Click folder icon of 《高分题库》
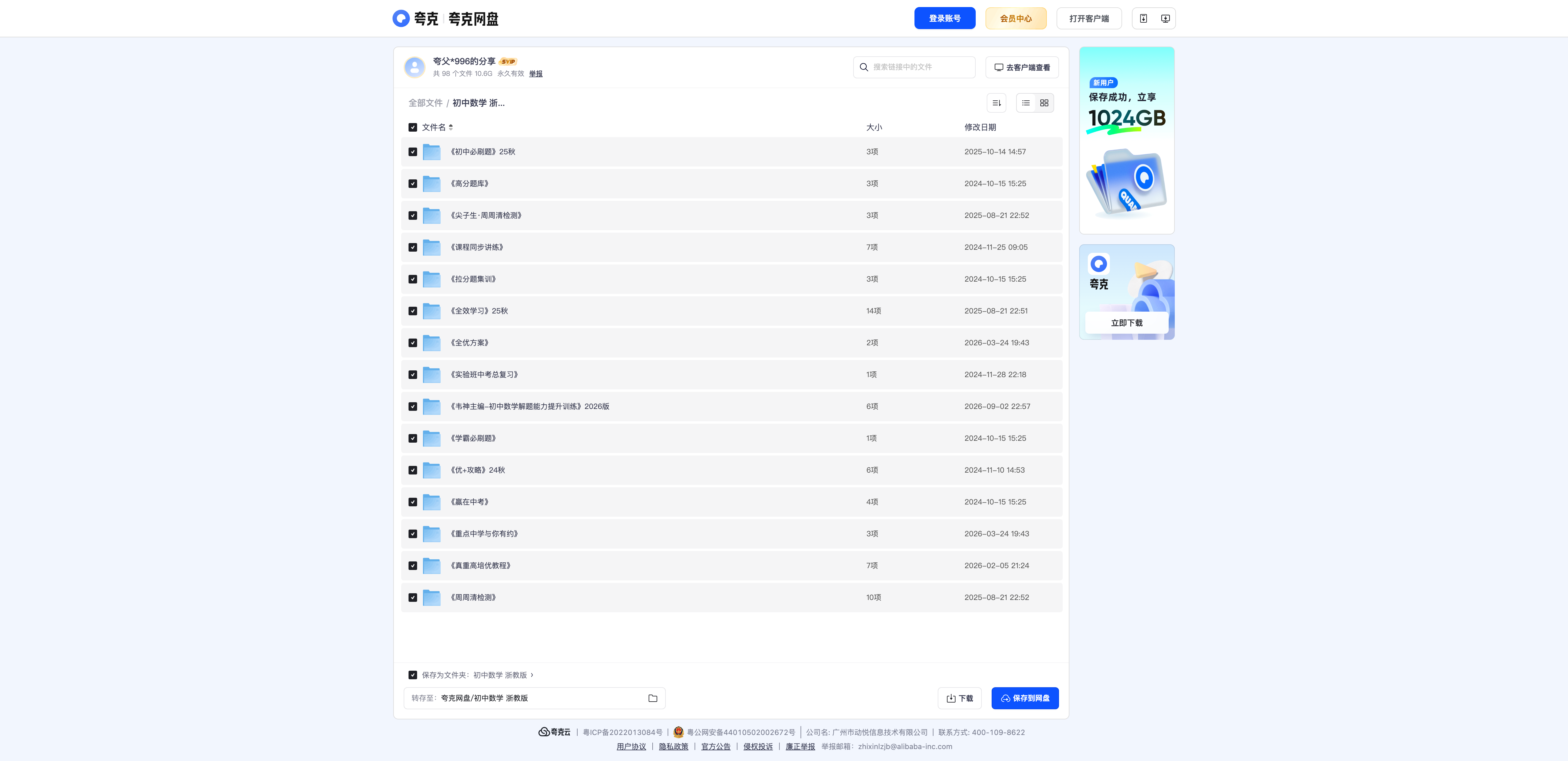The width and height of the screenshot is (1568, 761). coord(432,184)
